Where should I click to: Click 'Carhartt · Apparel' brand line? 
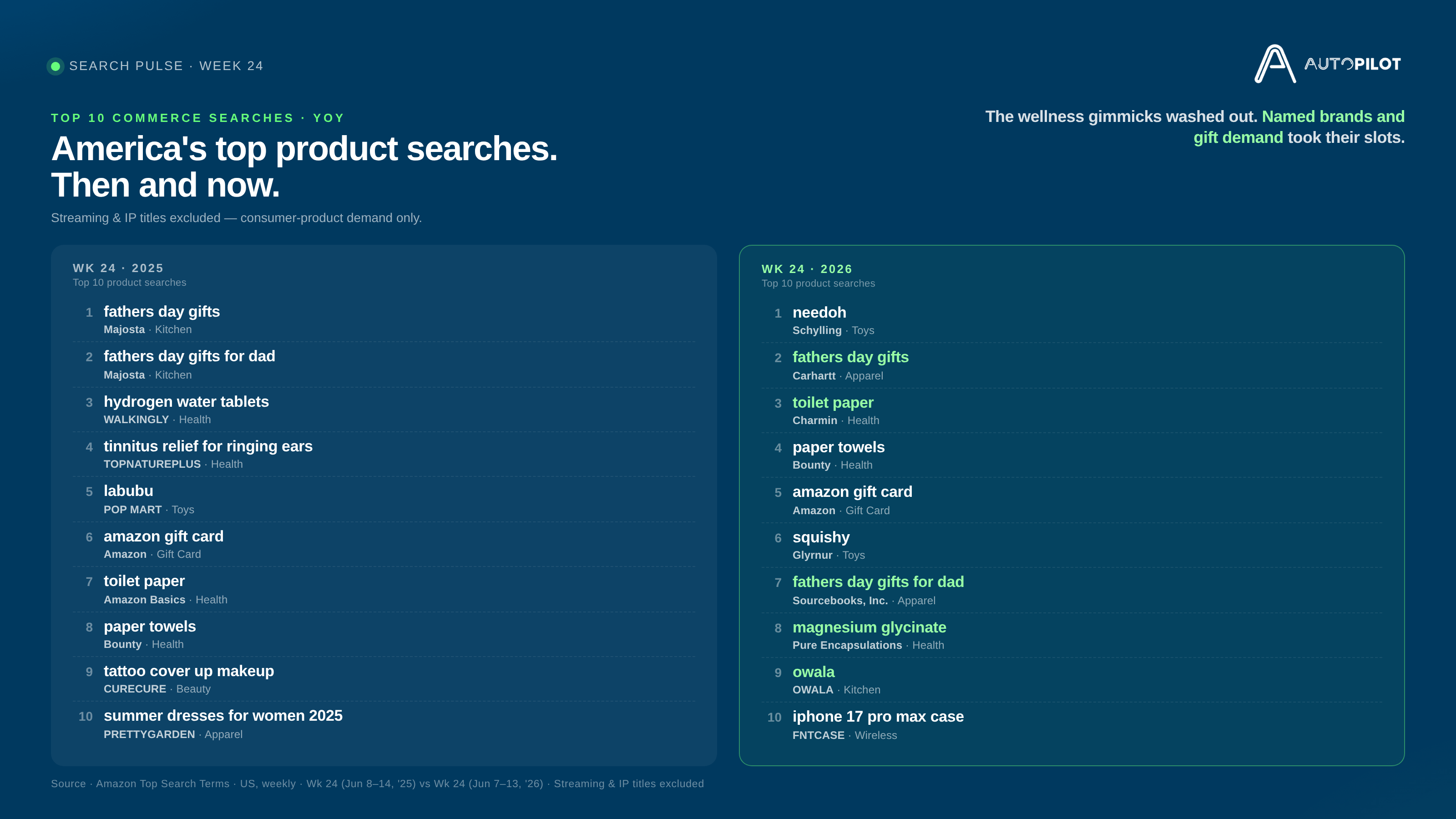point(838,375)
